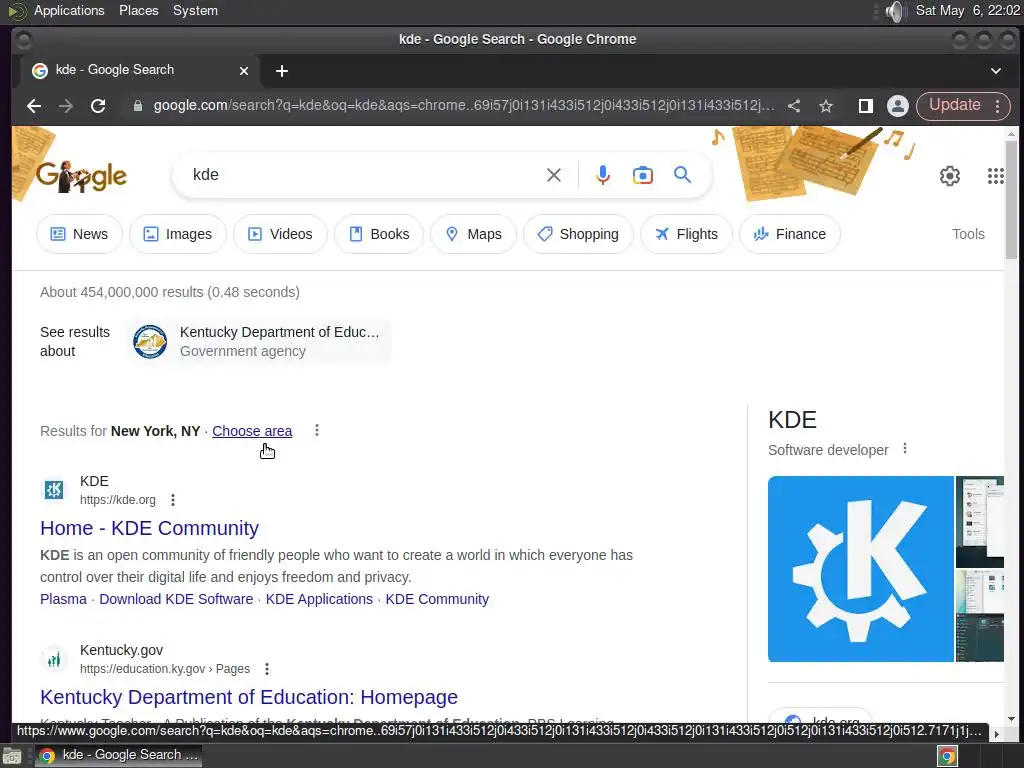The image size is (1024, 768).
Task: Filter results by Flights
Action: (686, 234)
